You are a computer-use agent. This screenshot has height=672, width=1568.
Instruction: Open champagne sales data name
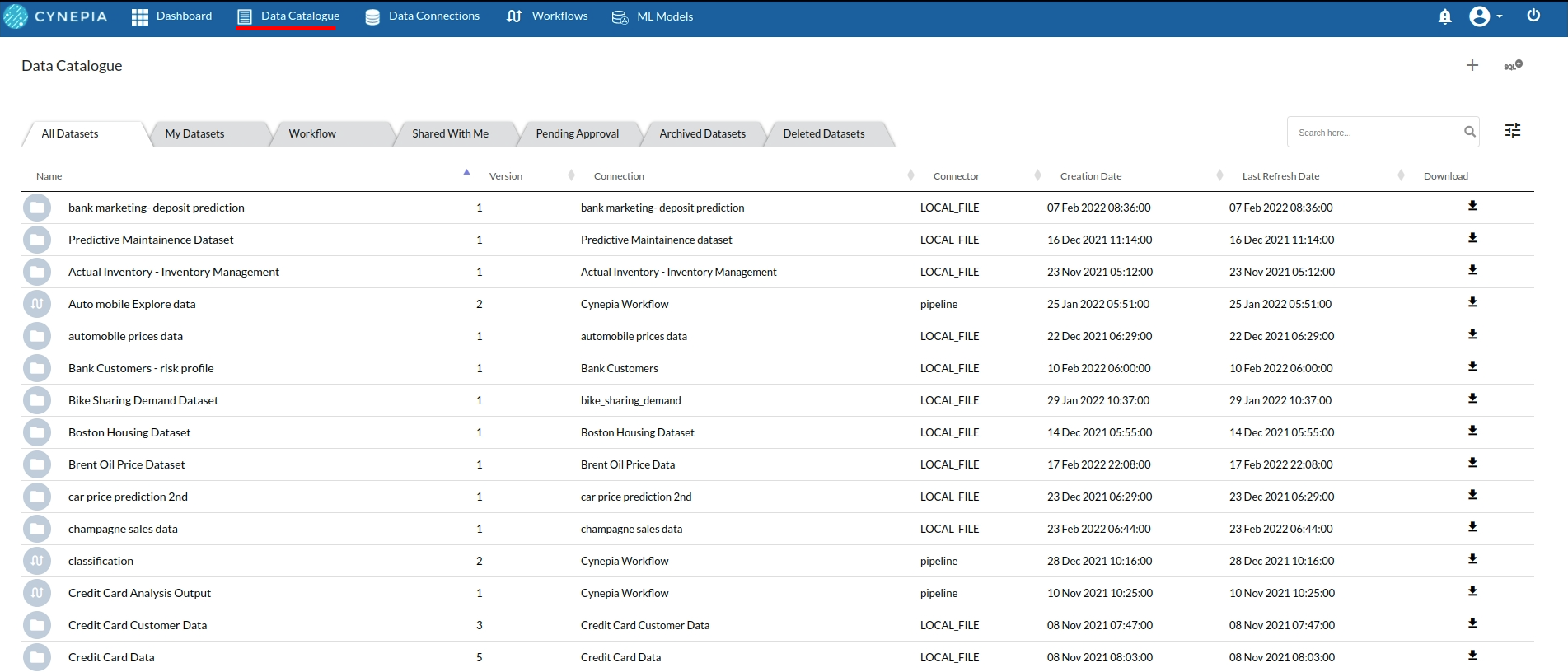point(123,529)
